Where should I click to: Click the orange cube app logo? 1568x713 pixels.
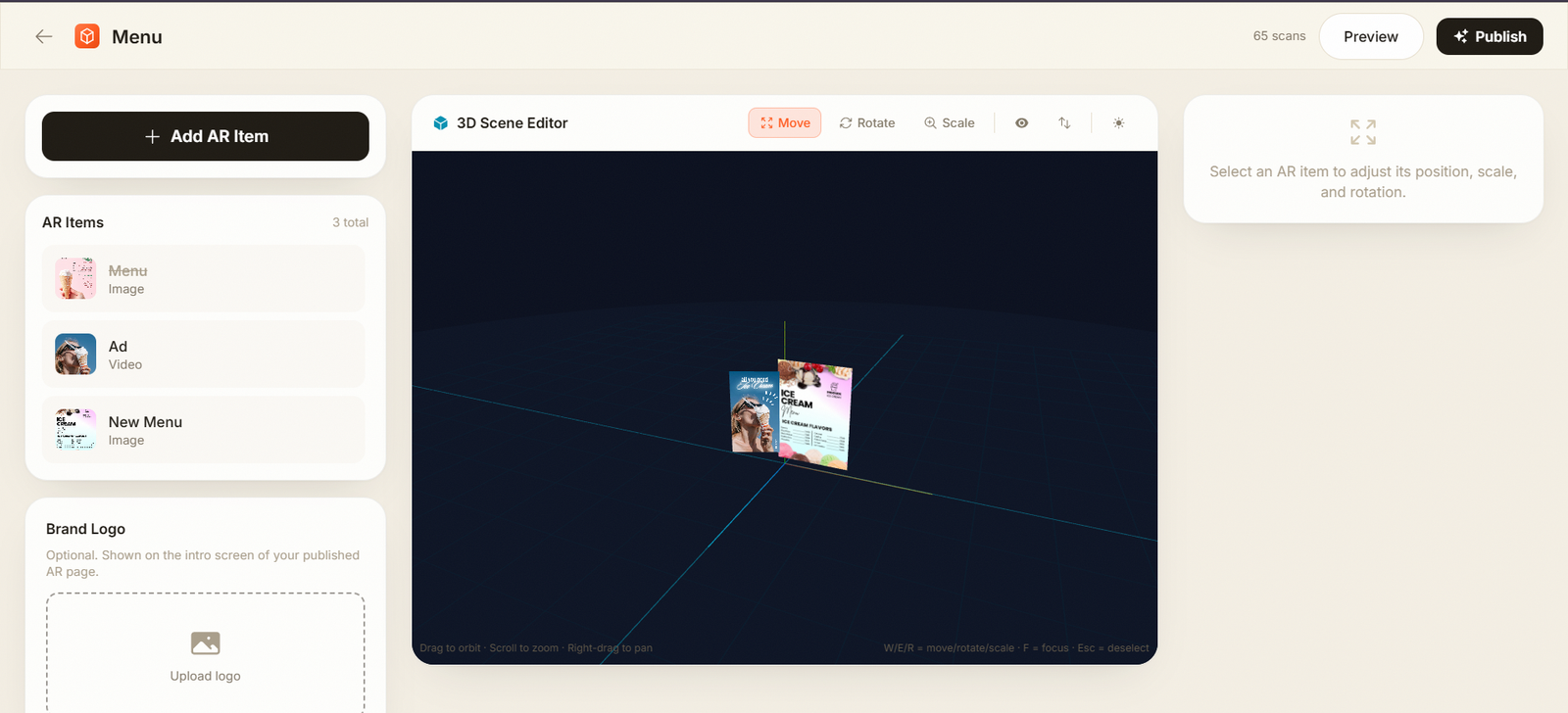87,36
